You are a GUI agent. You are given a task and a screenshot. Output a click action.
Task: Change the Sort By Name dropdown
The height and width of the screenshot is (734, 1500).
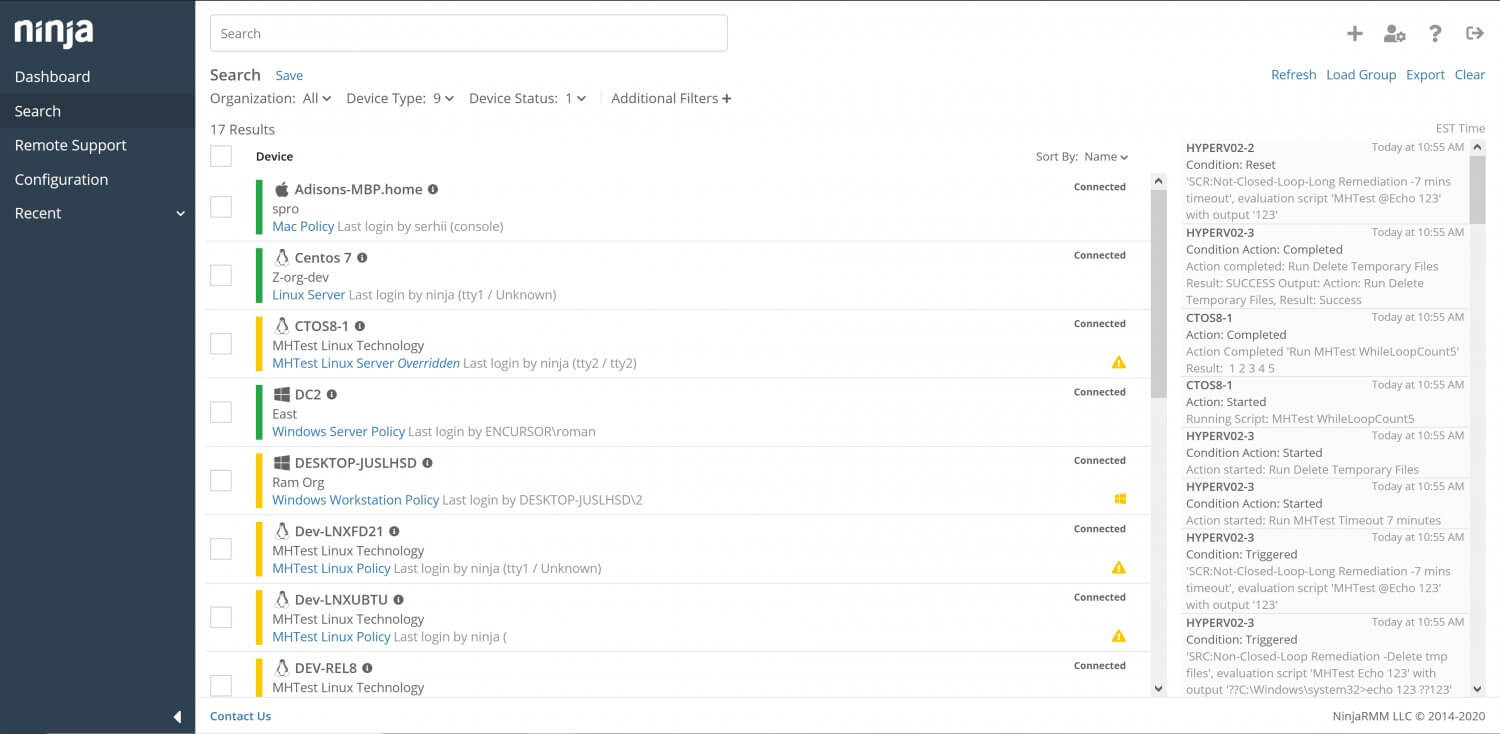coord(1105,157)
